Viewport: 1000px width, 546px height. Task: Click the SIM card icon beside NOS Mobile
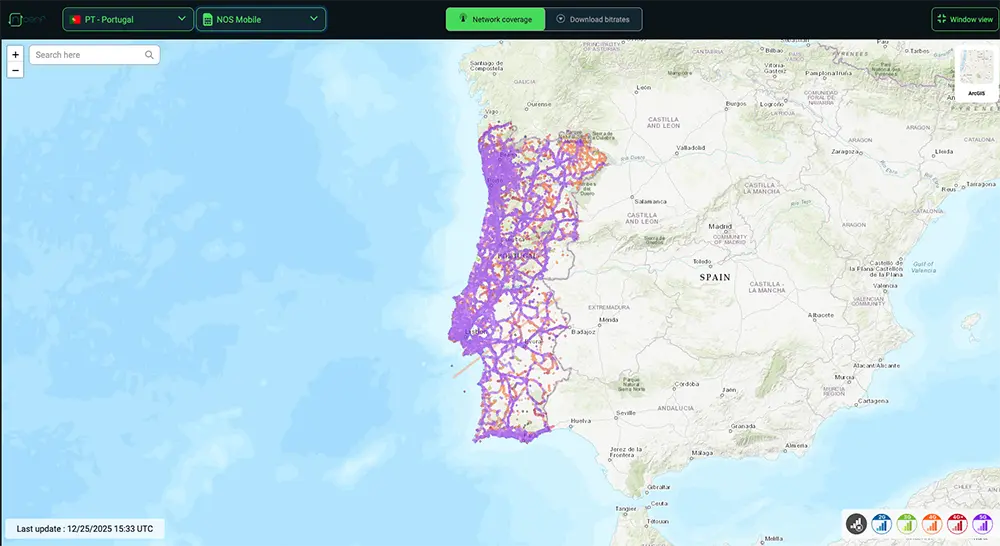(207, 20)
